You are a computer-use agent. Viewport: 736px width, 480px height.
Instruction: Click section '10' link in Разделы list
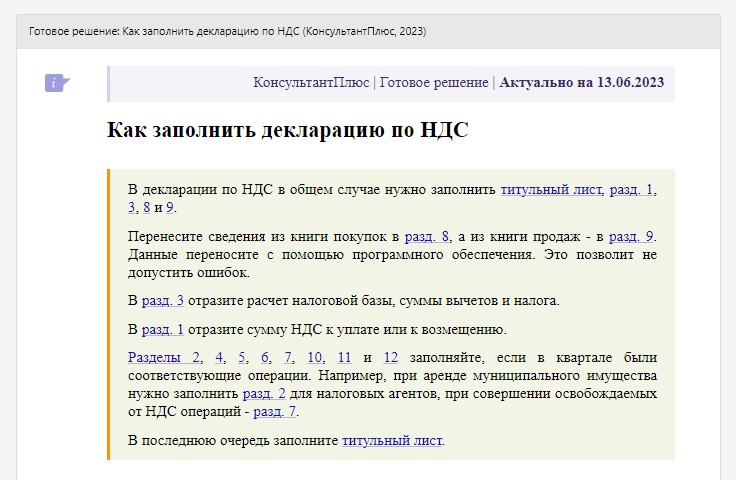314,357
